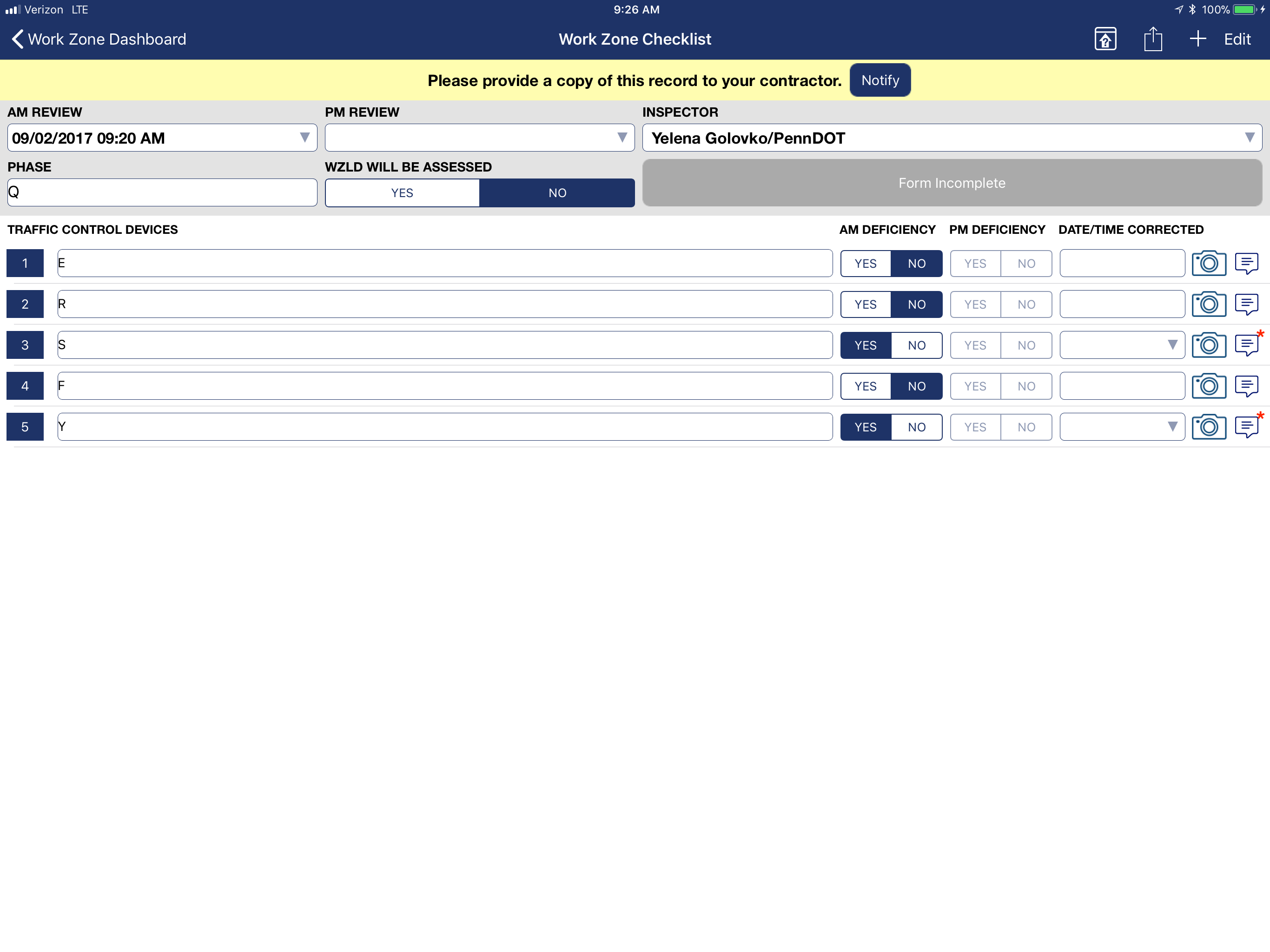Edit traffic device text field S

pyautogui.click(x=444, y=345)
